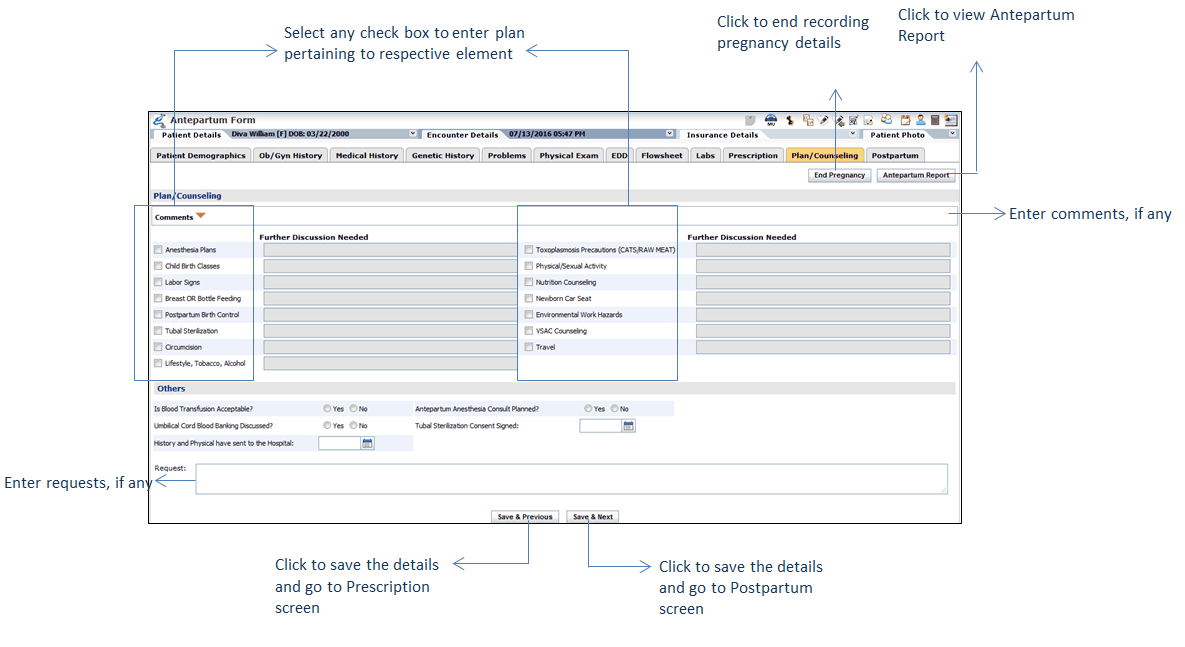Click the checklist with pencil toolbar icon
This screenshot has height=647, width=1185.
coord(853,120)
